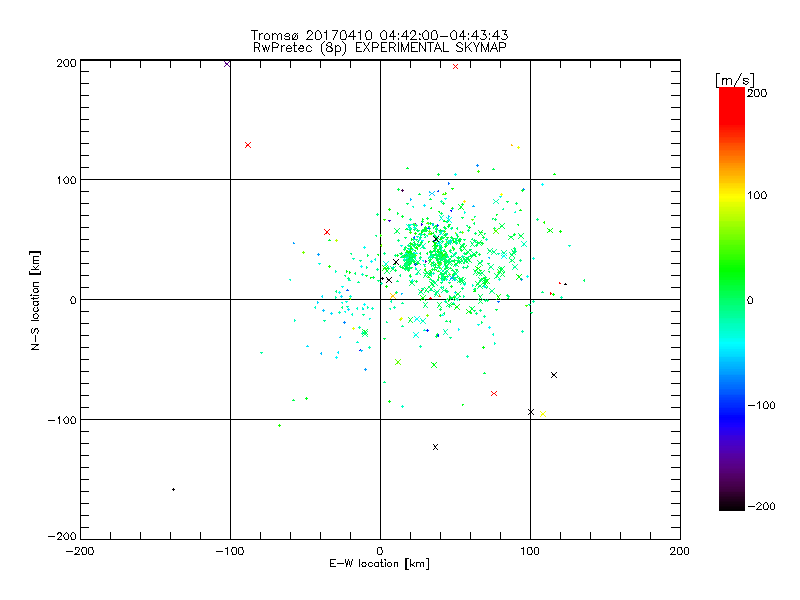800x600 pixels.
Task: Click the plot title 'Tromsø 20170410 04:42:00-04:43:43'
Action: click(379, 35)
